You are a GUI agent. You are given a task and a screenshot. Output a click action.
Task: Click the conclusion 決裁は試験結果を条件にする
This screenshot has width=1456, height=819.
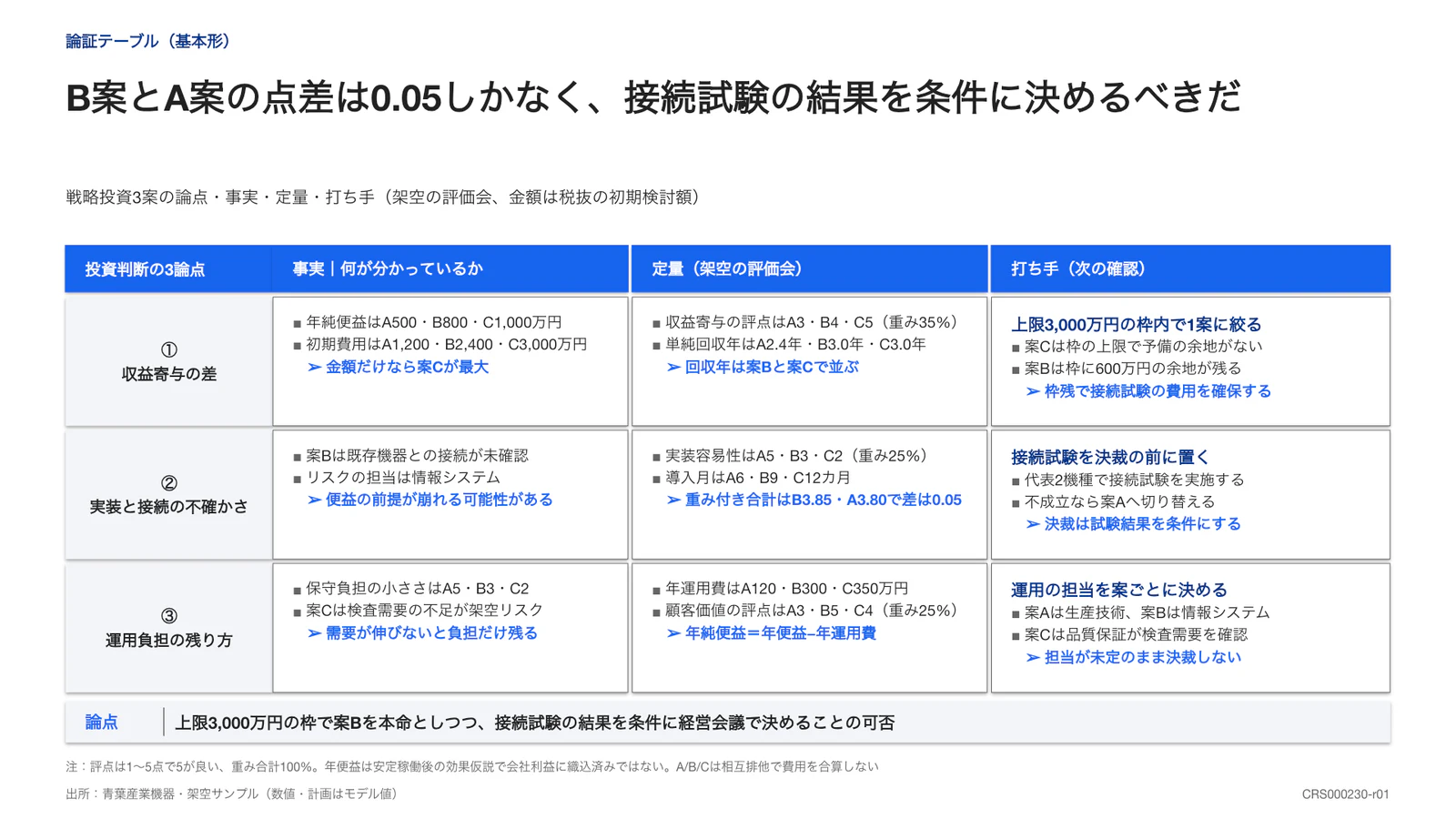[x=1134, y=524]
